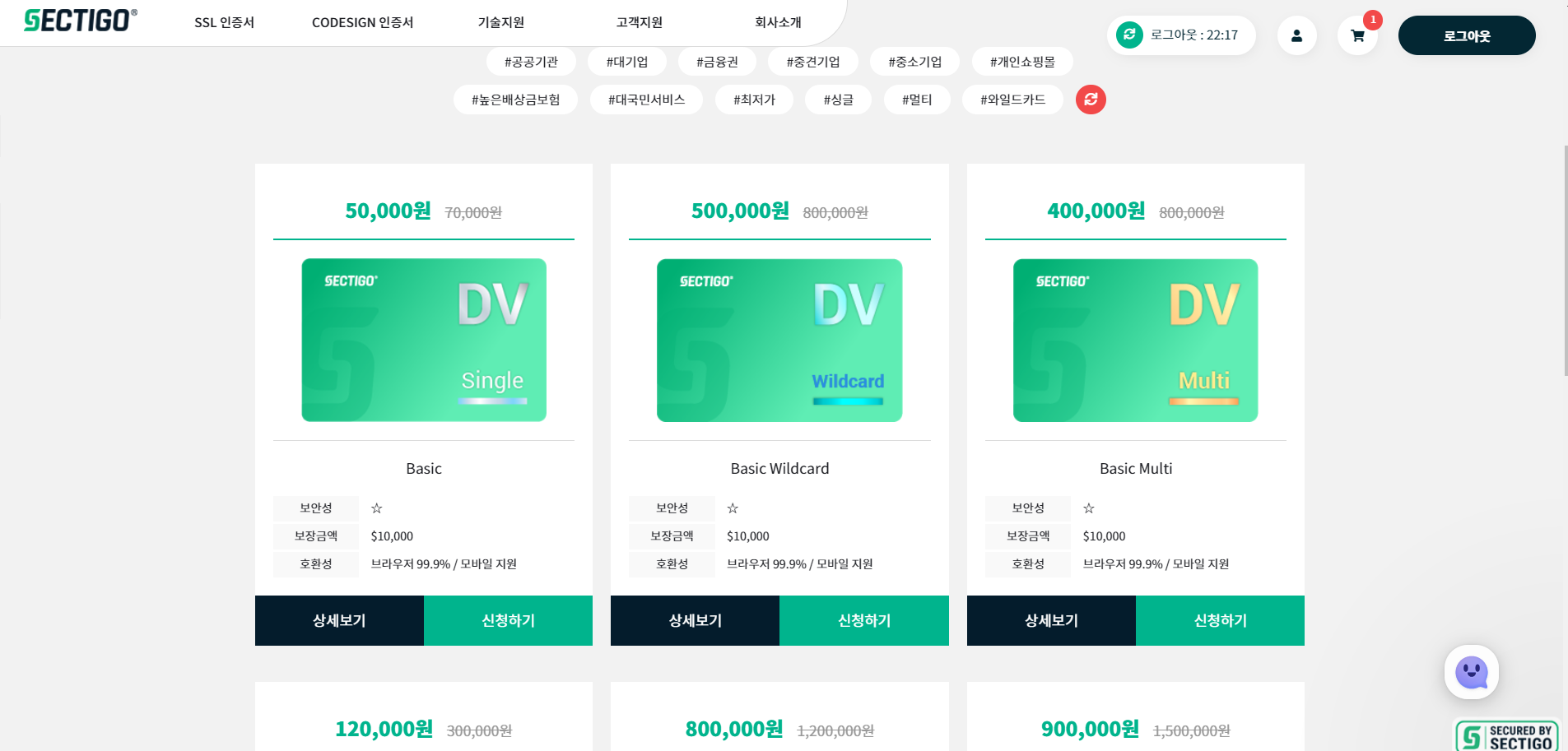The image size is (1568, 751).
Task: Open the shopping cart icon
Action: (1357, 35)
